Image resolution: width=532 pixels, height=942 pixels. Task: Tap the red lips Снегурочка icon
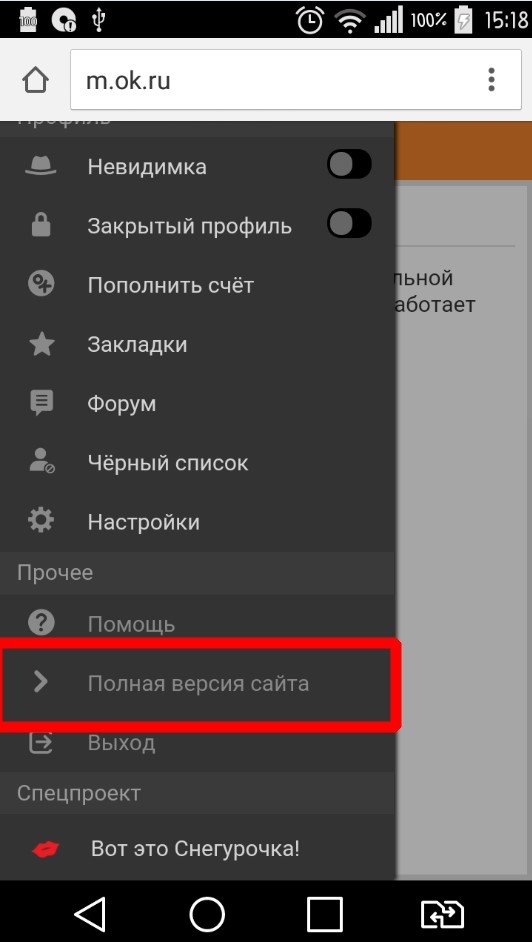[x=46, y=849]
